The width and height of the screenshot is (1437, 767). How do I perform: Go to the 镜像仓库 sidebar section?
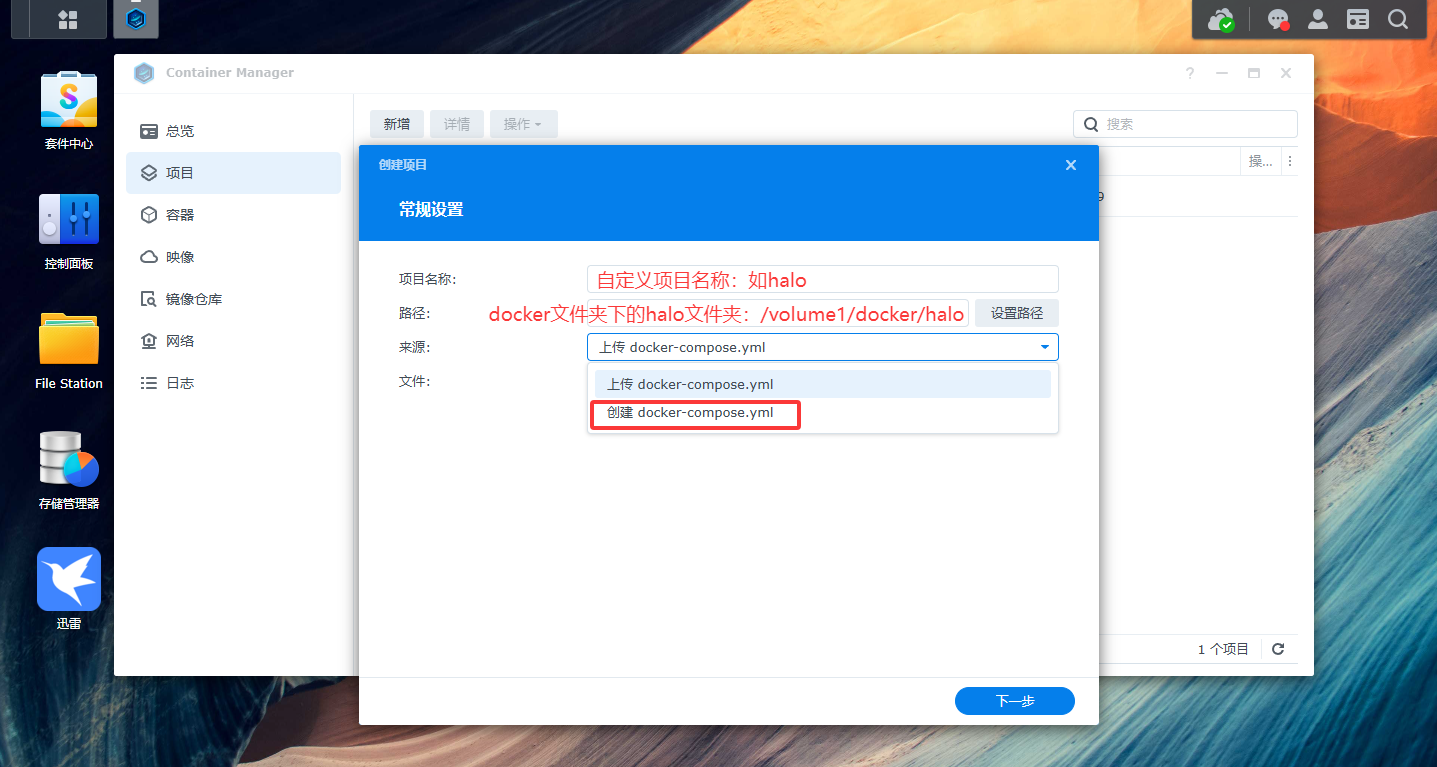[193, 299]
